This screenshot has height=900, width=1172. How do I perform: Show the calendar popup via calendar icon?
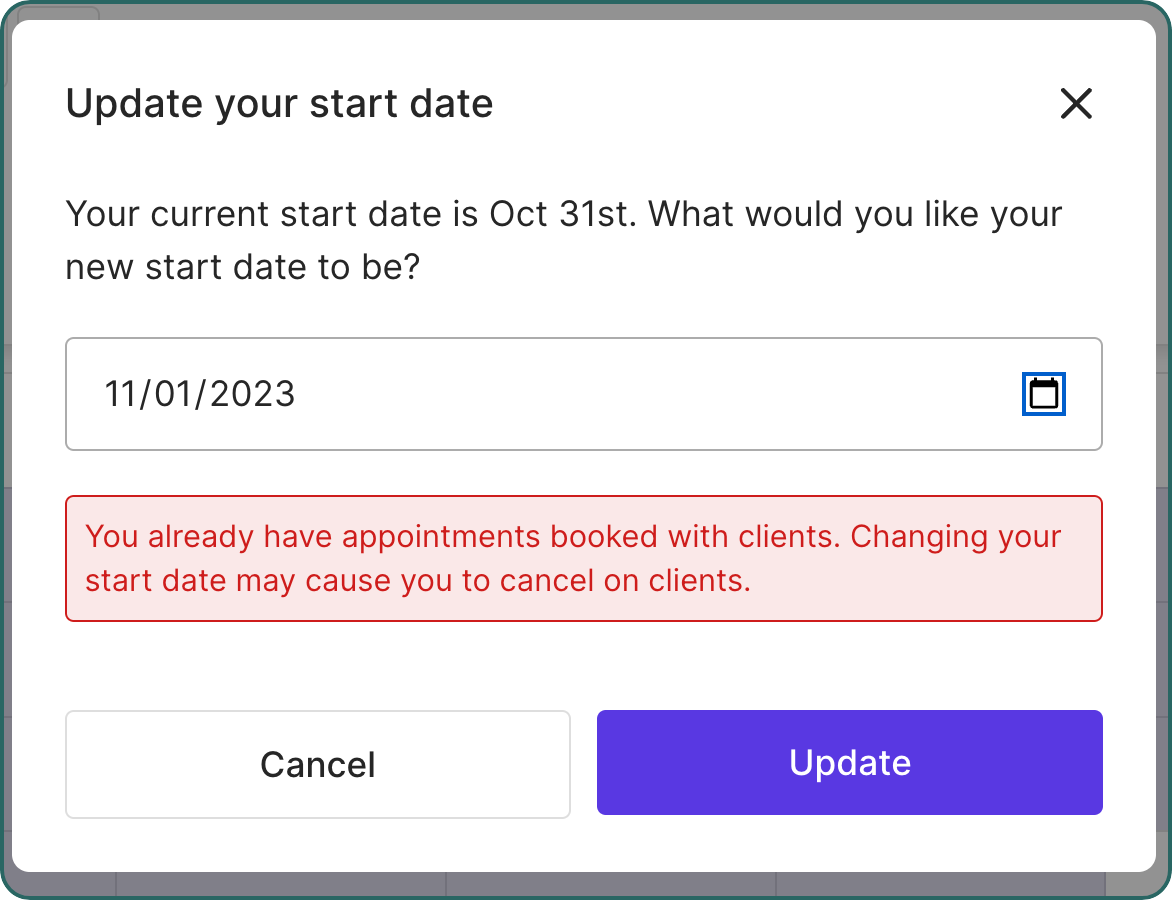pos(1044,394)
